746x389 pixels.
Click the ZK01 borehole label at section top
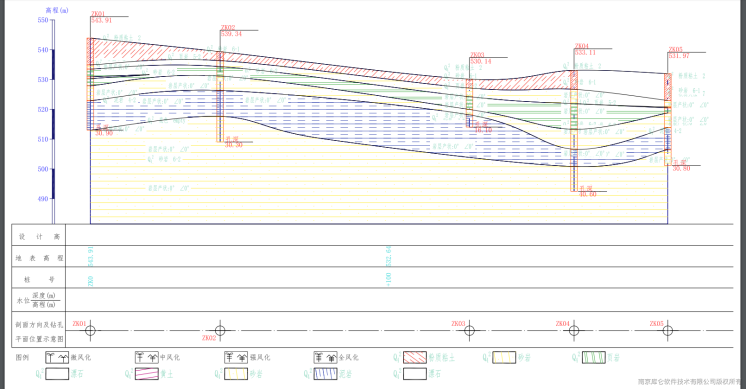tap(98, 14)
